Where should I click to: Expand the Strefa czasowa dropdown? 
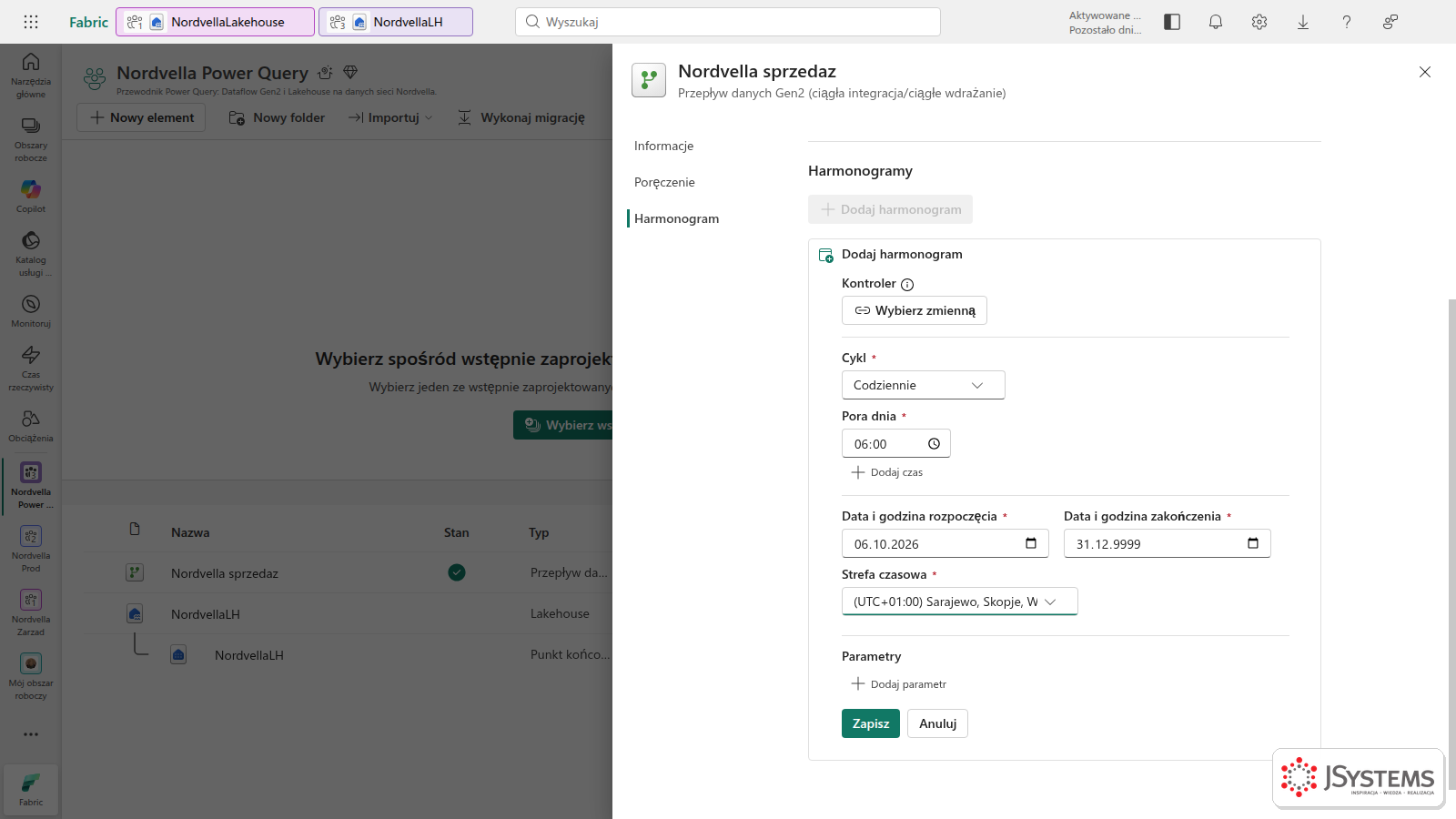tap(960, 602)
